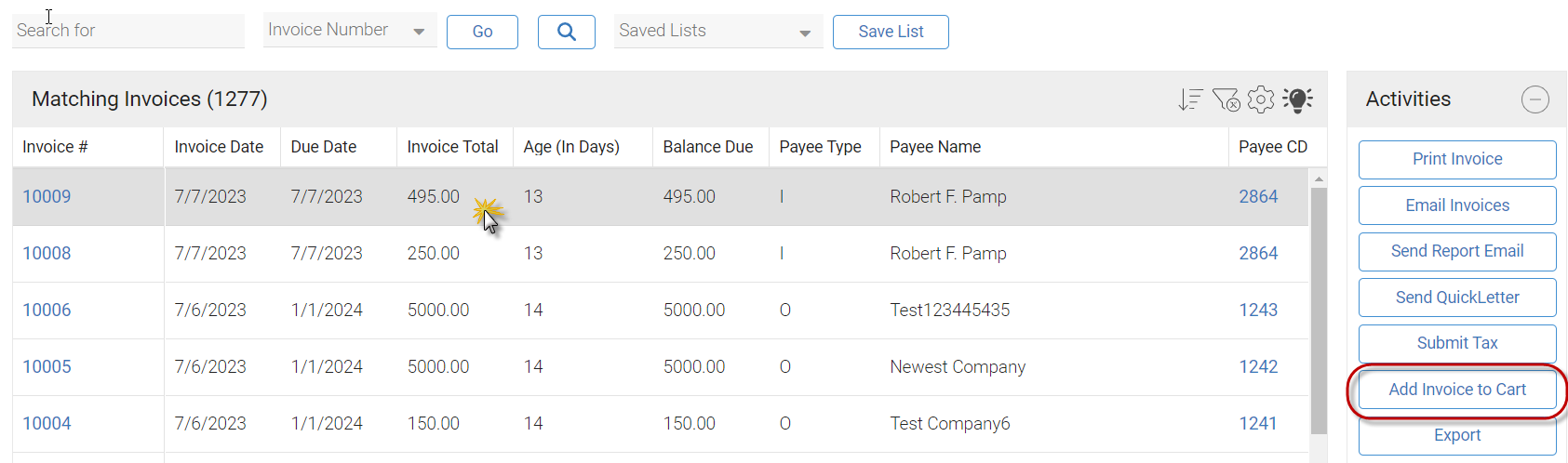Open the sort order icon
Screen dimensions: 1568x463
(x=1190, y=99)
